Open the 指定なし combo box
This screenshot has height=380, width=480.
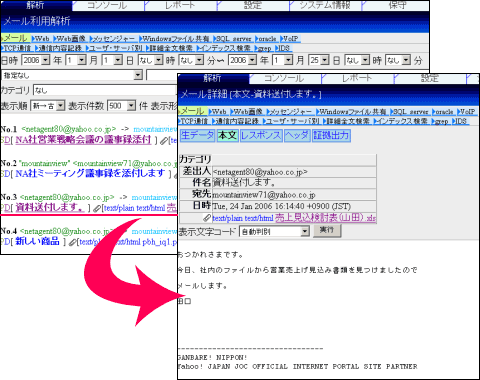tap(72, 75)
